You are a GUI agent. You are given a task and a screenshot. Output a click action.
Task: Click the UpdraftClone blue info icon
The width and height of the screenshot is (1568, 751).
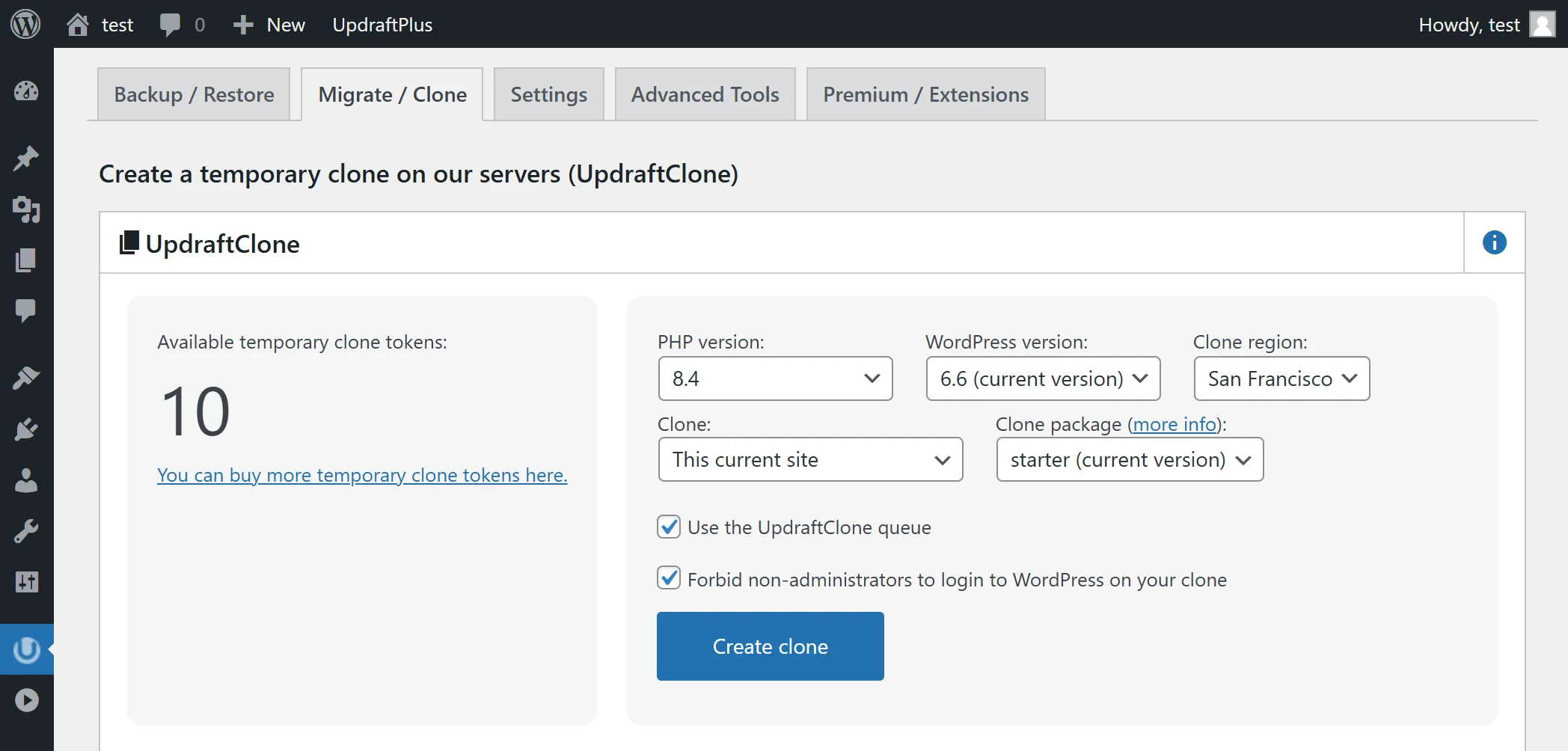[1494, 242]
